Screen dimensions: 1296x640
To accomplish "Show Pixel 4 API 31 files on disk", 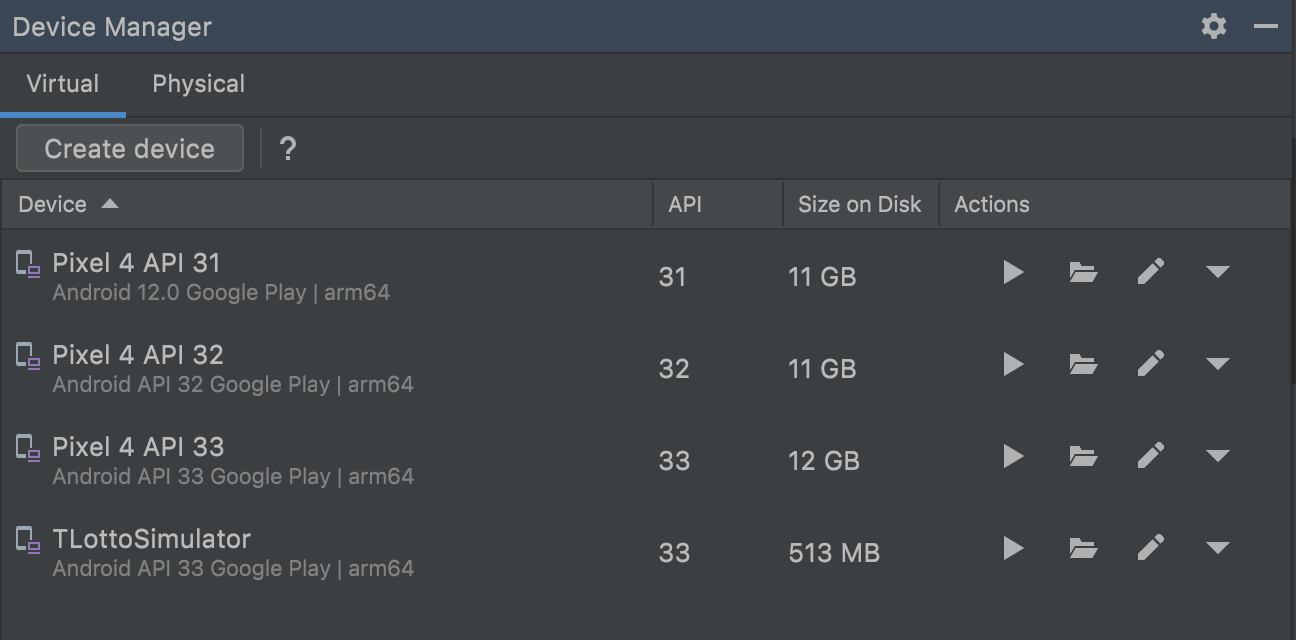I will tap(1083, 272).
